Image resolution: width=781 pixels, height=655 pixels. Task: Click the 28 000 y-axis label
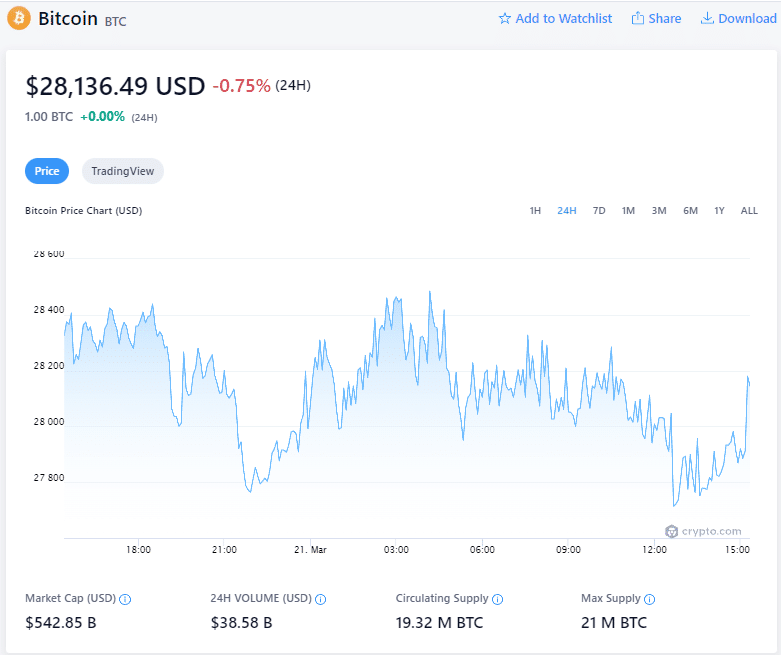pyautogui.click(x=49, y=422)
